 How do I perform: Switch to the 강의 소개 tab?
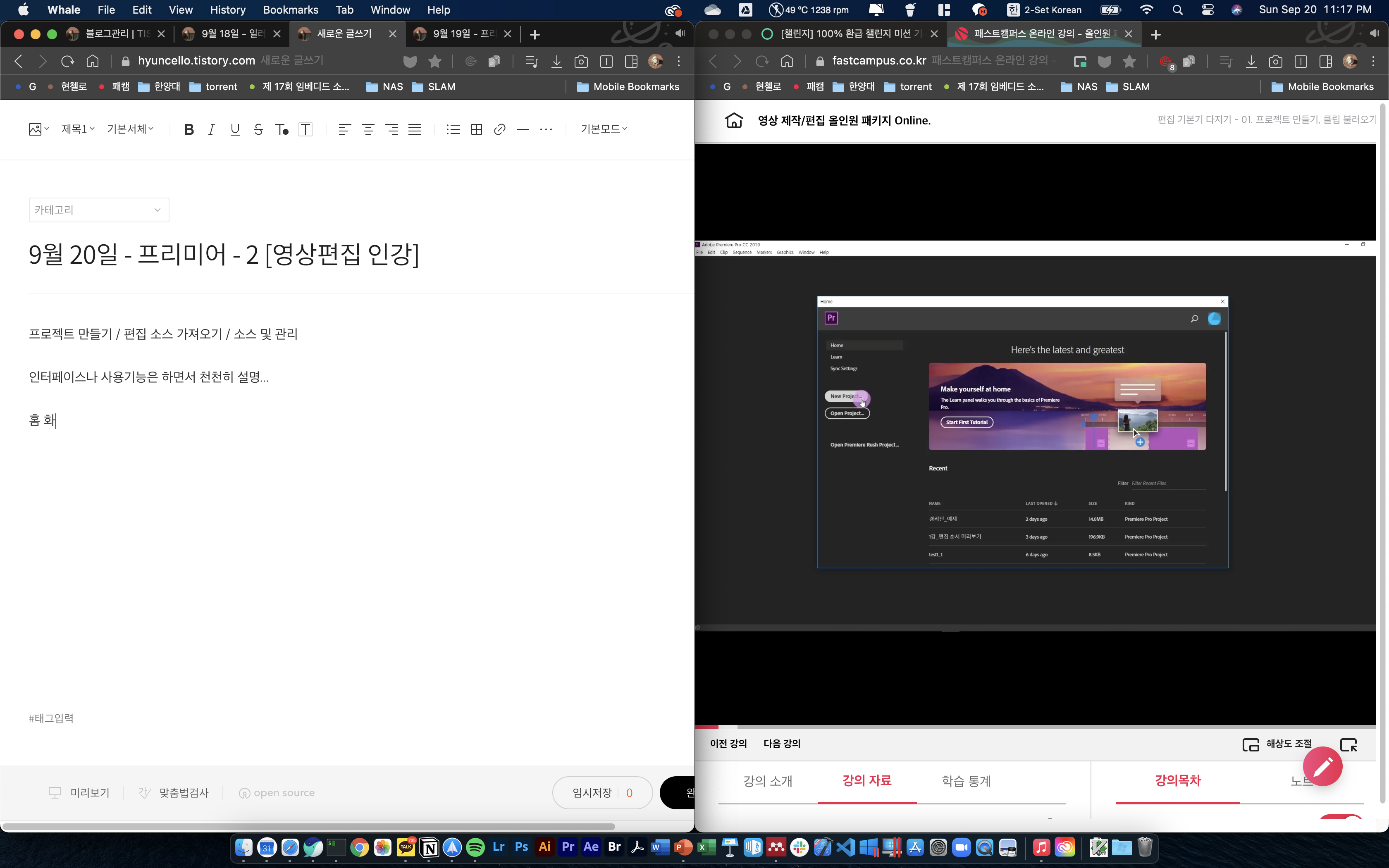pos(767,781)
